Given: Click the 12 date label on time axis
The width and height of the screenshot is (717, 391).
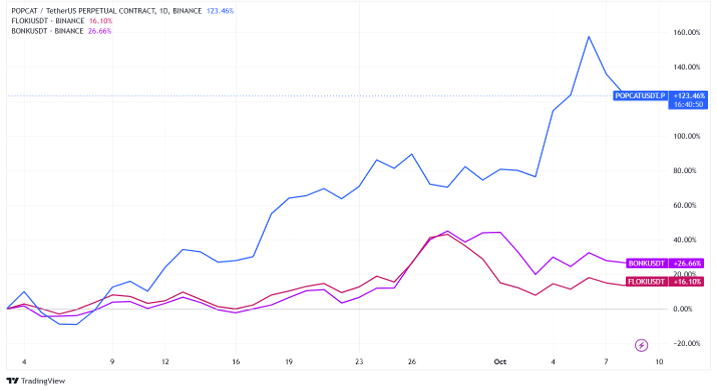Looking at the screenshot, I should click(x=165, y=362).
